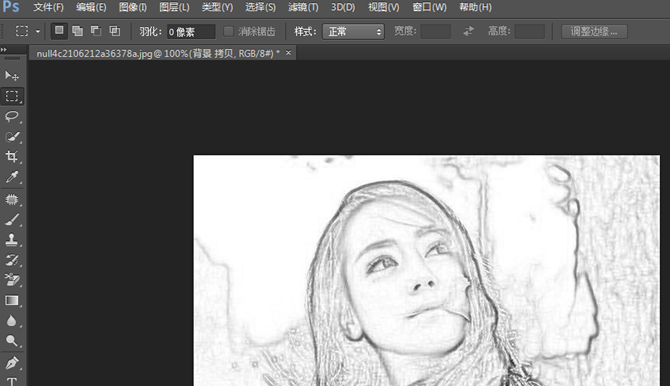
Task: Select the Eyedropper tool
Action: click(12, 177)
